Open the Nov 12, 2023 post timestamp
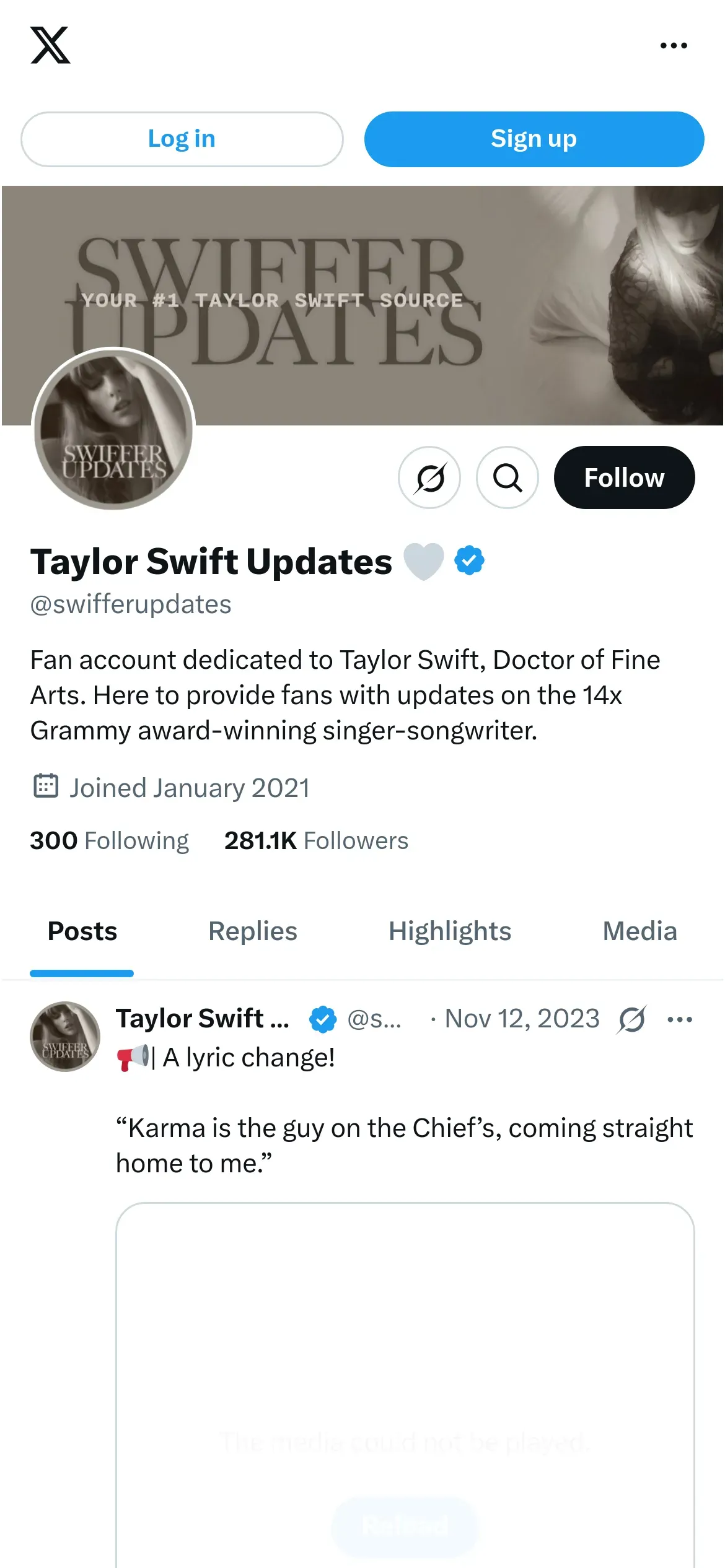 pyautogui.click(x=522, y=1019)
